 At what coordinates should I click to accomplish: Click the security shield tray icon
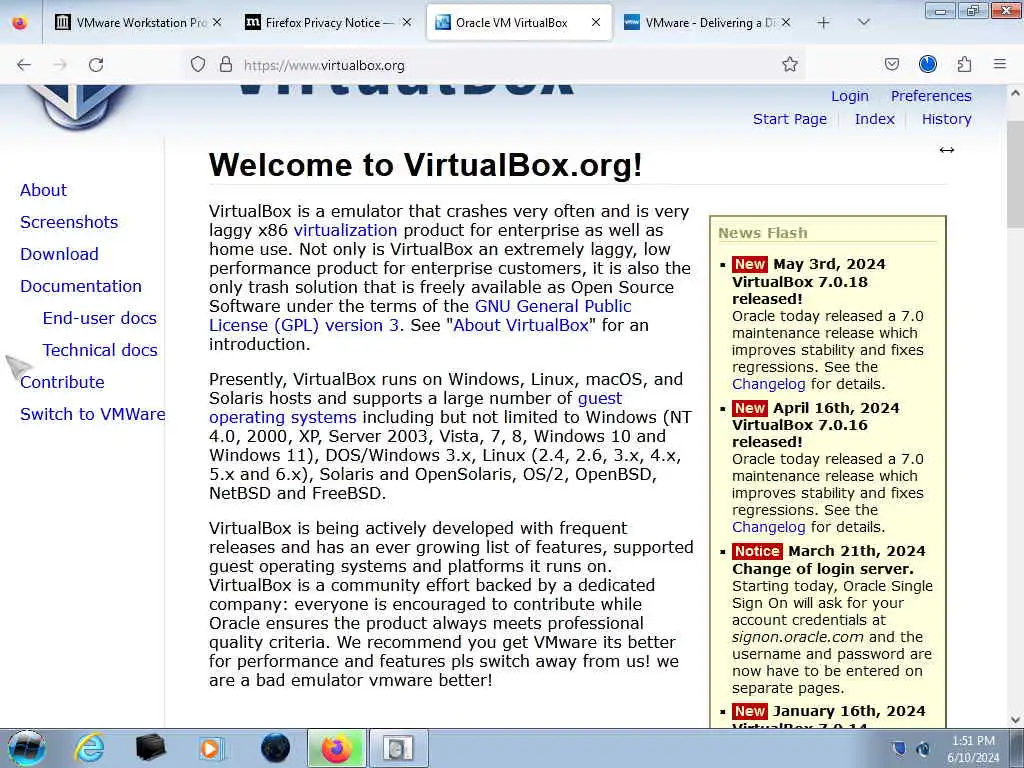click(x=899, y=748)
